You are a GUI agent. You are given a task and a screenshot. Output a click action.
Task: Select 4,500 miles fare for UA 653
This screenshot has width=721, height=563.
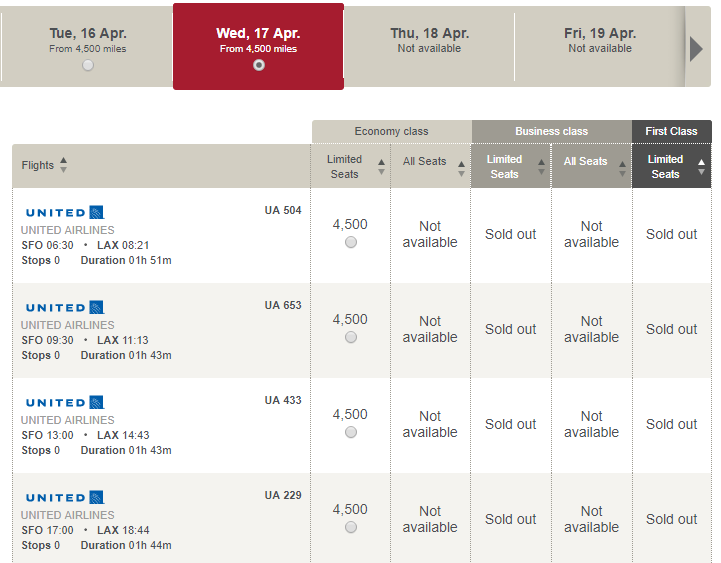[x=350, y=337]
